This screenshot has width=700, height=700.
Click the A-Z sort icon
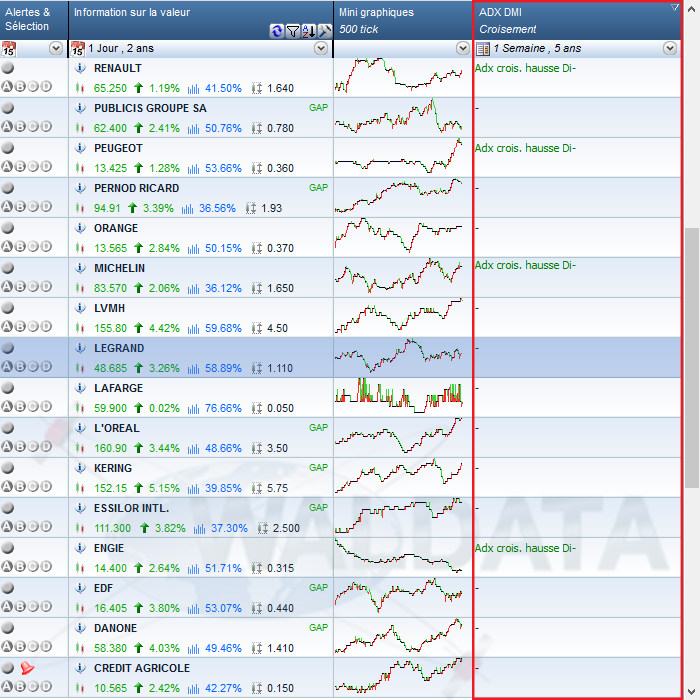pos(309,31)
